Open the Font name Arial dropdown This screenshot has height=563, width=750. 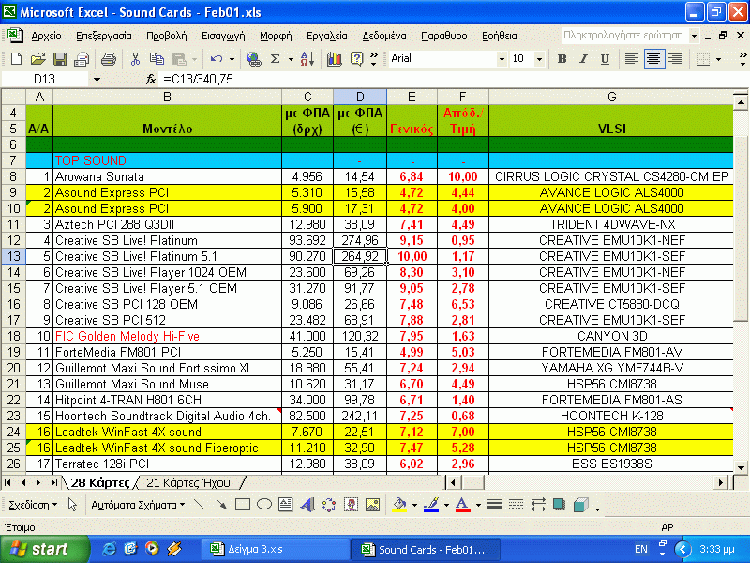point(501,59)
